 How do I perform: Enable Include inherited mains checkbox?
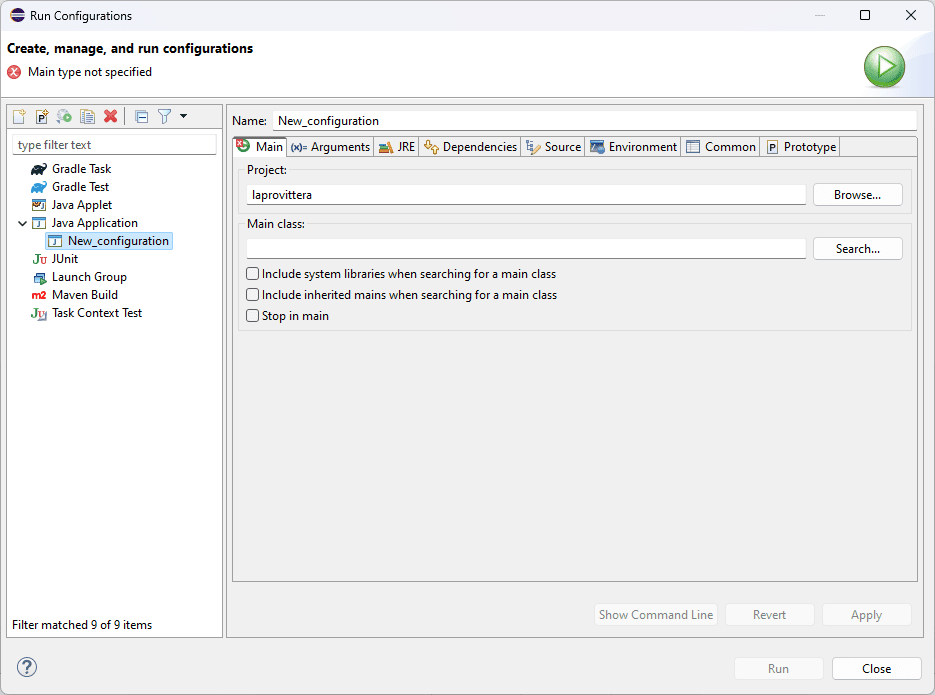253,294
